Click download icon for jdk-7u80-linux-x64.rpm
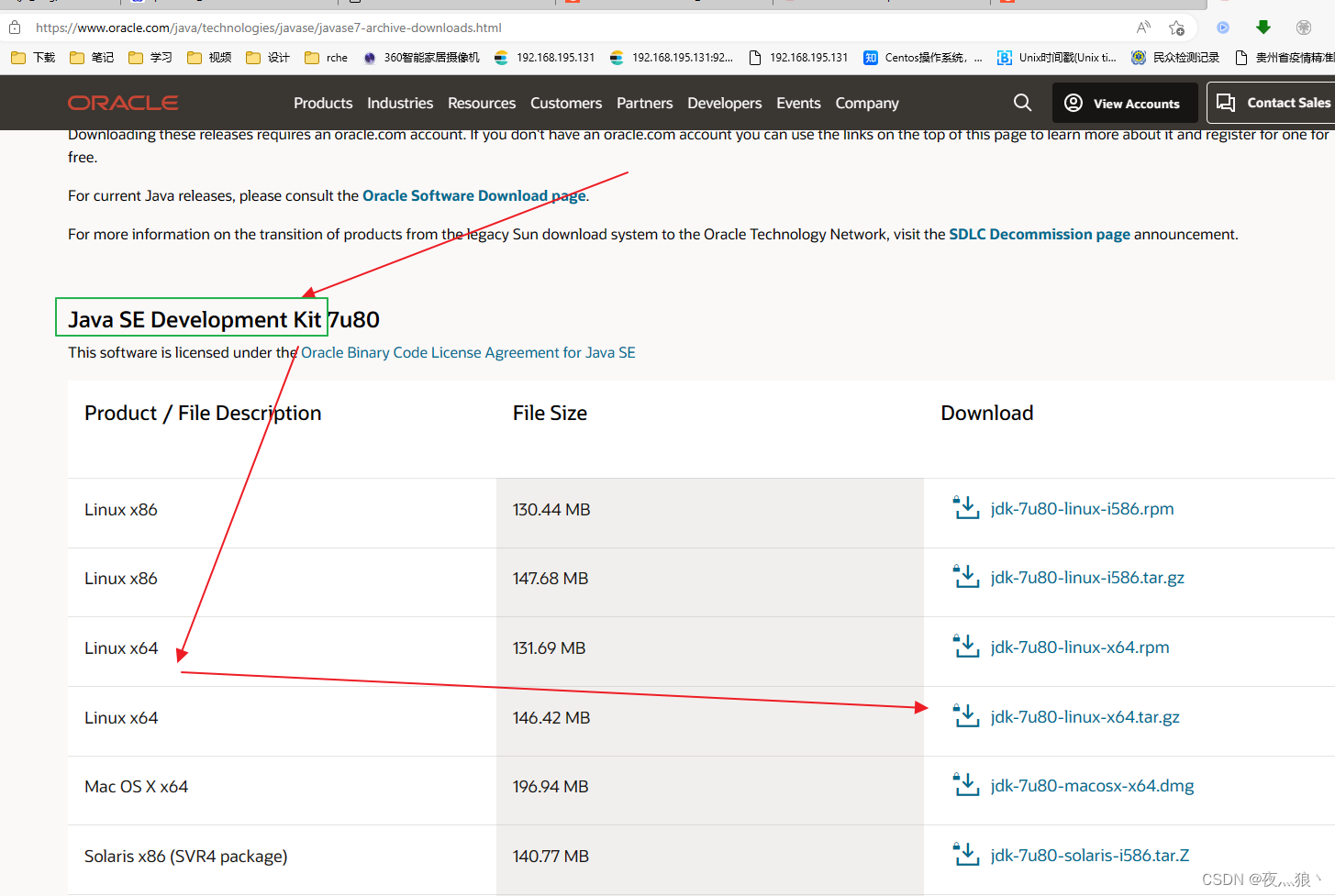The height and width of the screenshot is (896, 1335). coord(966,646)
